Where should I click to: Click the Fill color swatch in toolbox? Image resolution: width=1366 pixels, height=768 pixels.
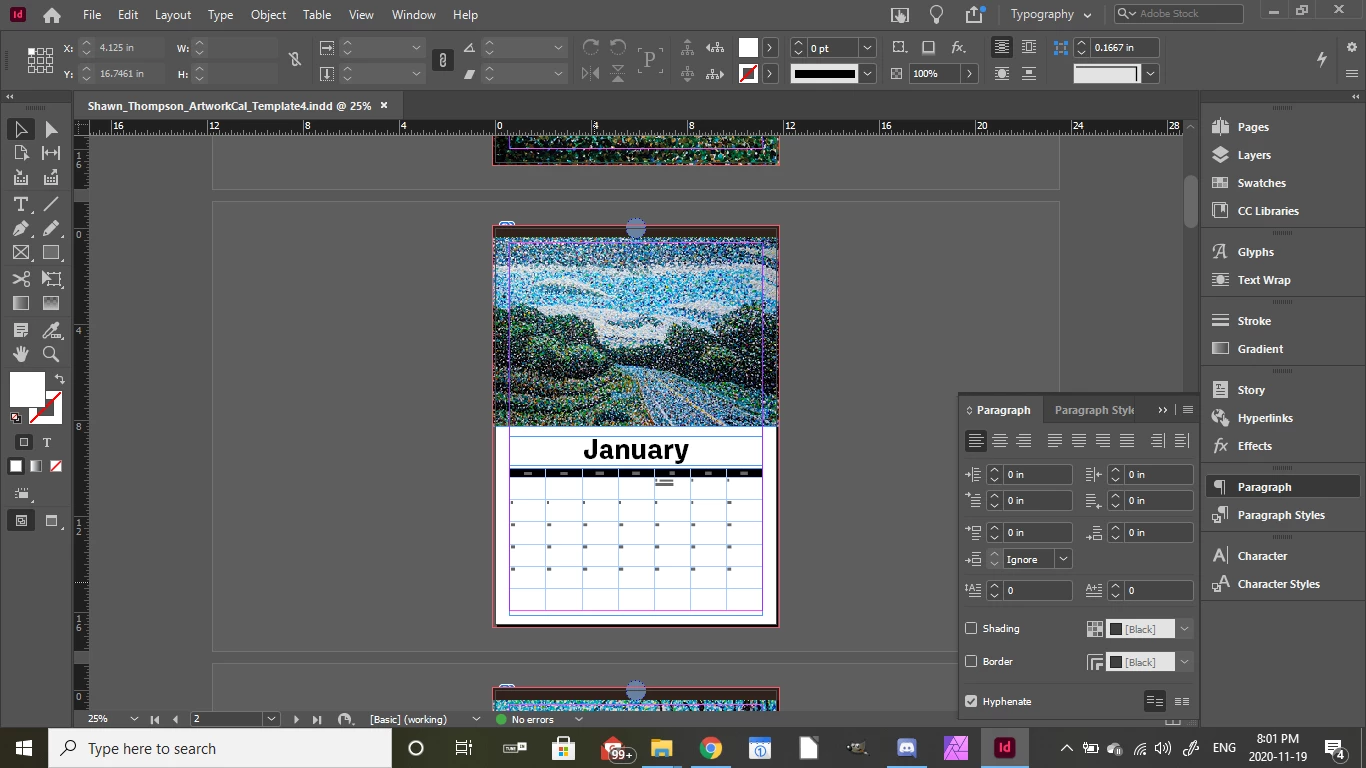[x=27, y=389]
